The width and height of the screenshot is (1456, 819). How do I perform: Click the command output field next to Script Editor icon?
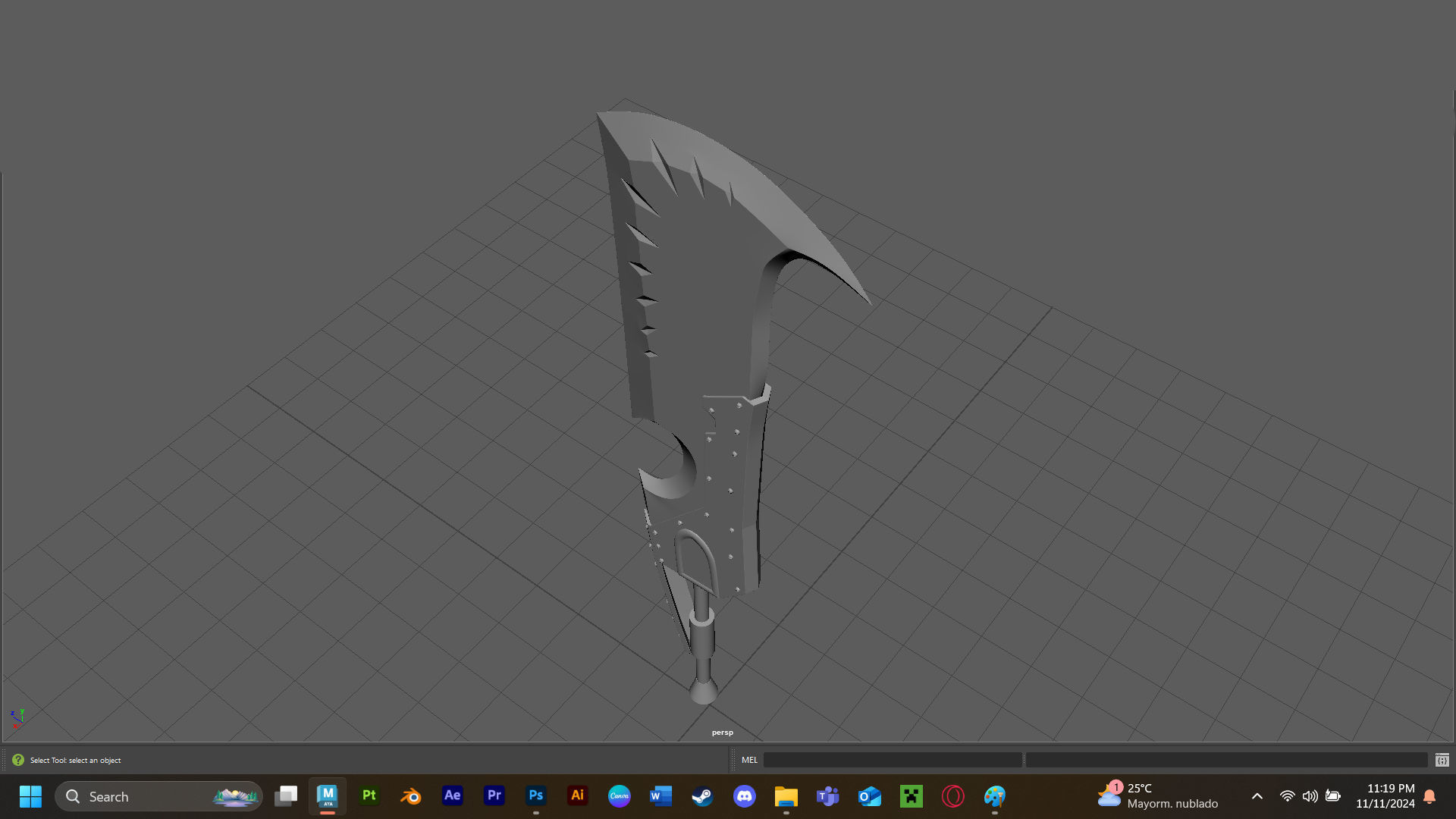click(1227, 760)
